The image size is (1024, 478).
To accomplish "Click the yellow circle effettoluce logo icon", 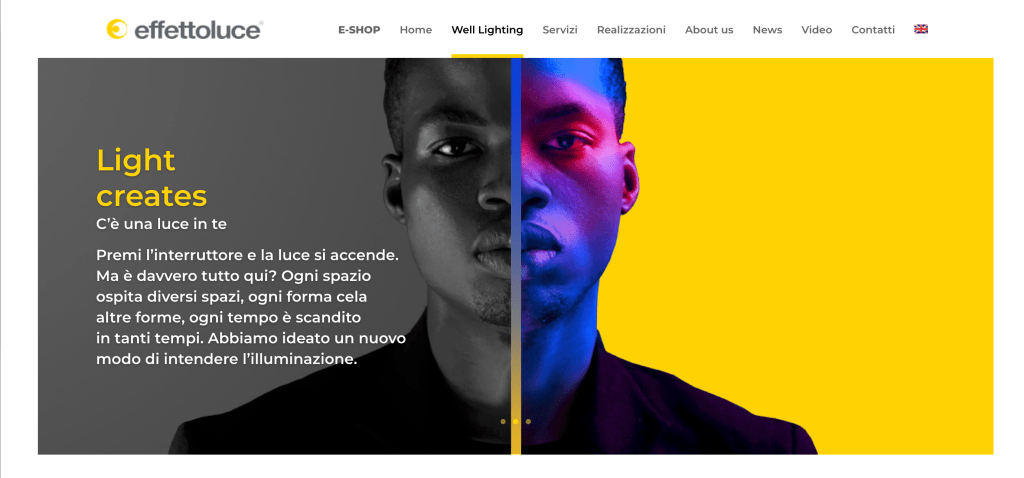I will click(117, 29).
